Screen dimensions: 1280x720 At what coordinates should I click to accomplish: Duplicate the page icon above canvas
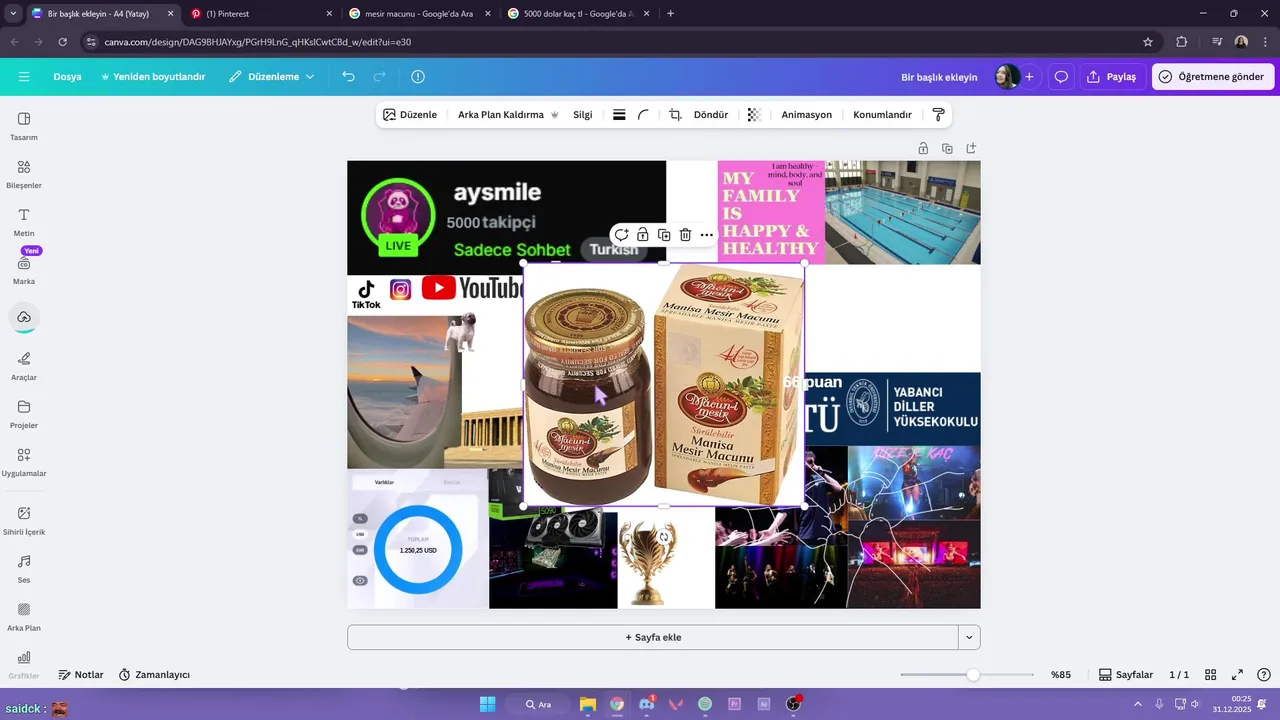tap(947, 148)
